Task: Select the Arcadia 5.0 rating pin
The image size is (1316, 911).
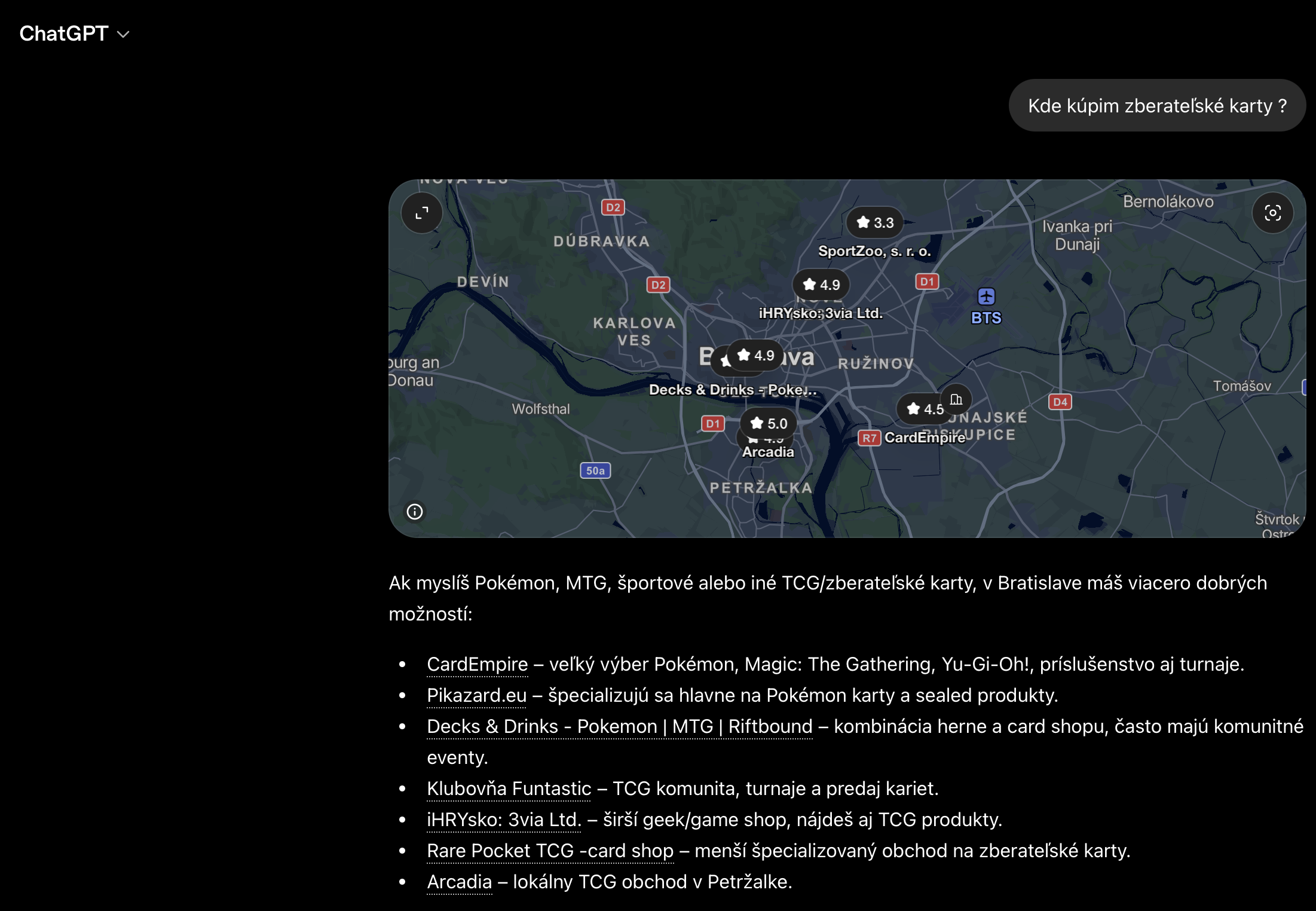Action: 769,424
